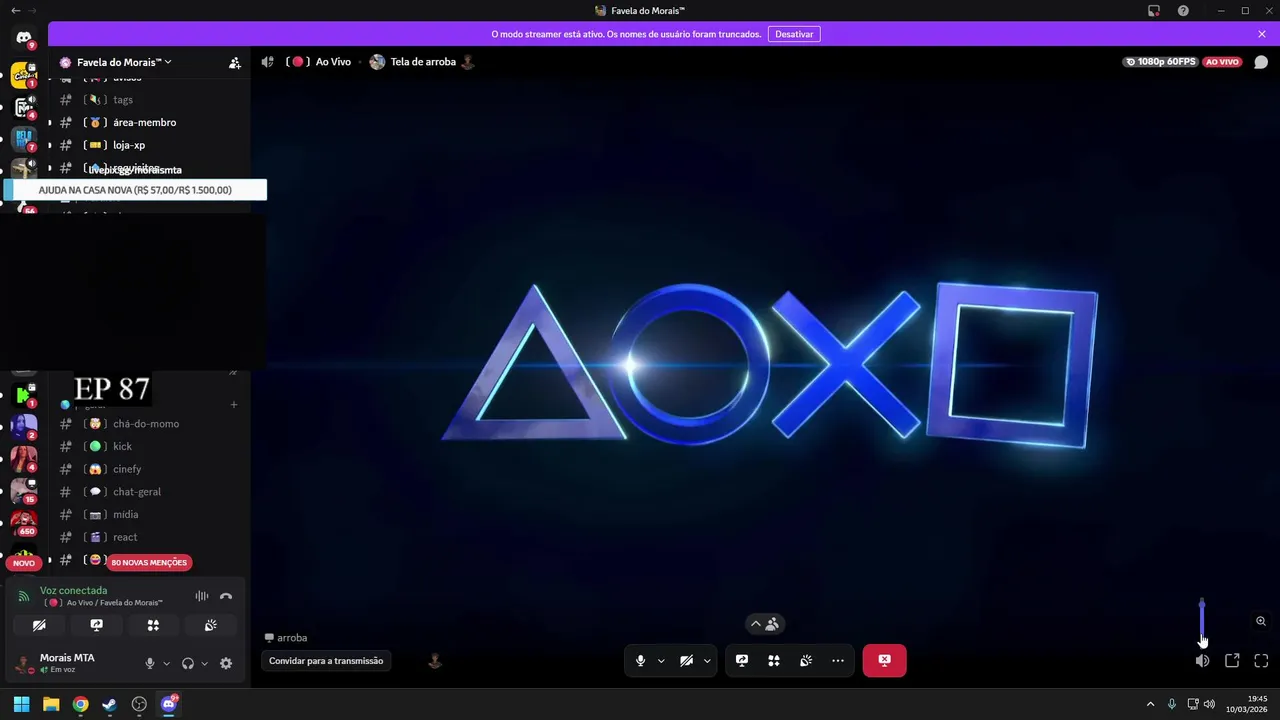Click the Morais MTA user name

point(67,658)
